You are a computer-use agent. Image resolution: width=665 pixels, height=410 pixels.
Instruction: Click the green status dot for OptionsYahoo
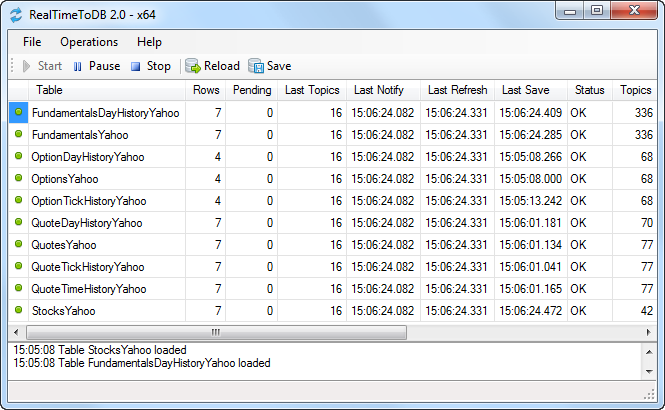click(x=18, y=179)
